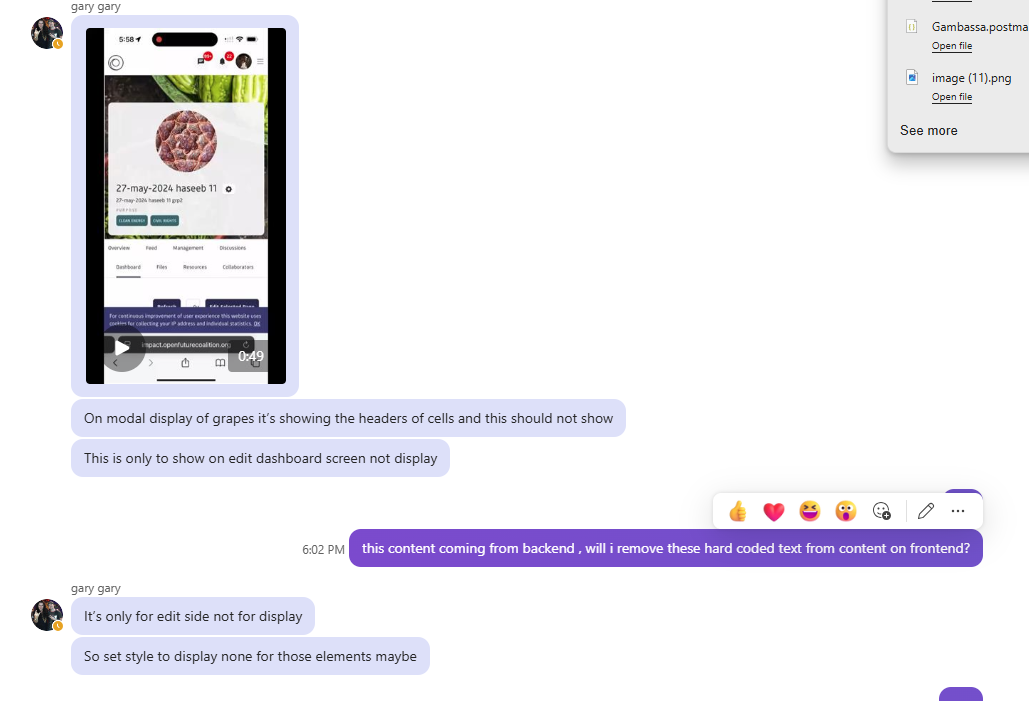Open the video thumbnail preview
Image resolution: width=1029 pixels, height=701 pixels.
coord(186,205)
